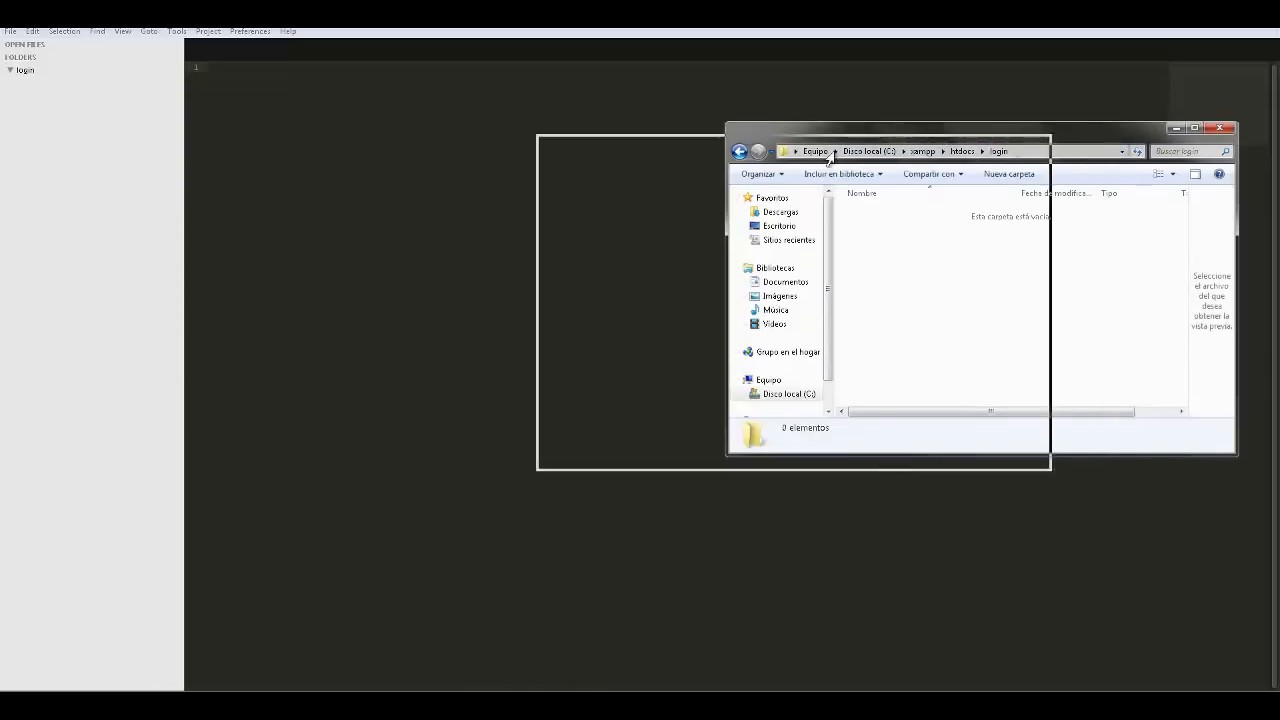Click the Nueva carpeta button

(x=1009, y=174)
